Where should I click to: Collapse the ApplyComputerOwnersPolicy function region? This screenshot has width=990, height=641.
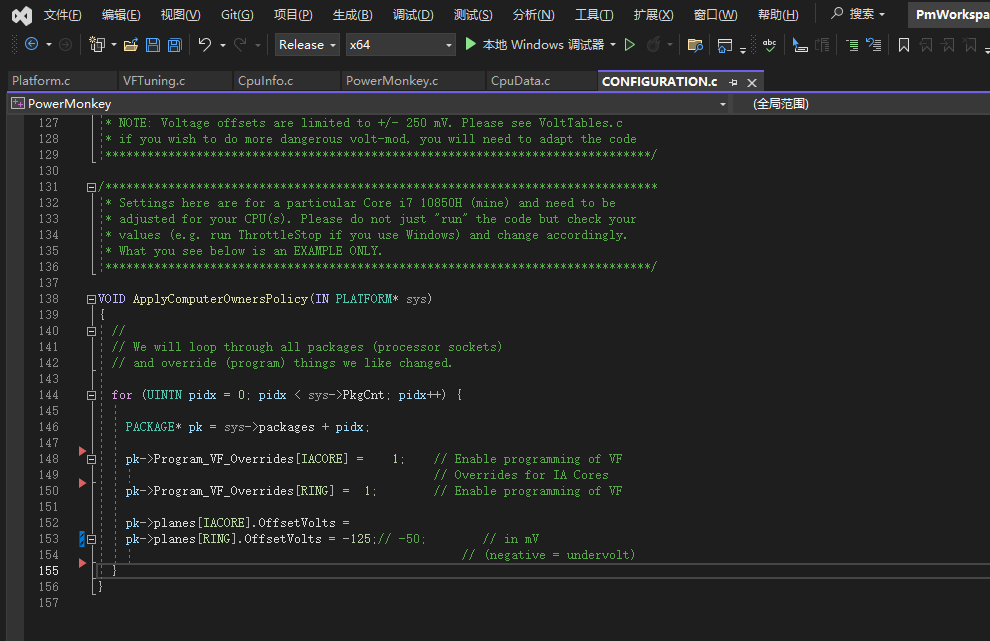pyautogui.click(x=91, y=298)
